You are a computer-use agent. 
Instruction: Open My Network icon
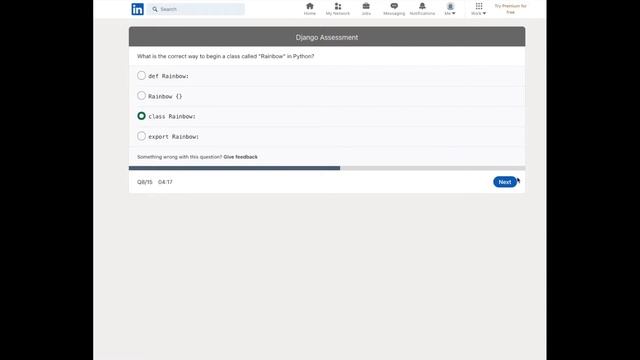338,9
